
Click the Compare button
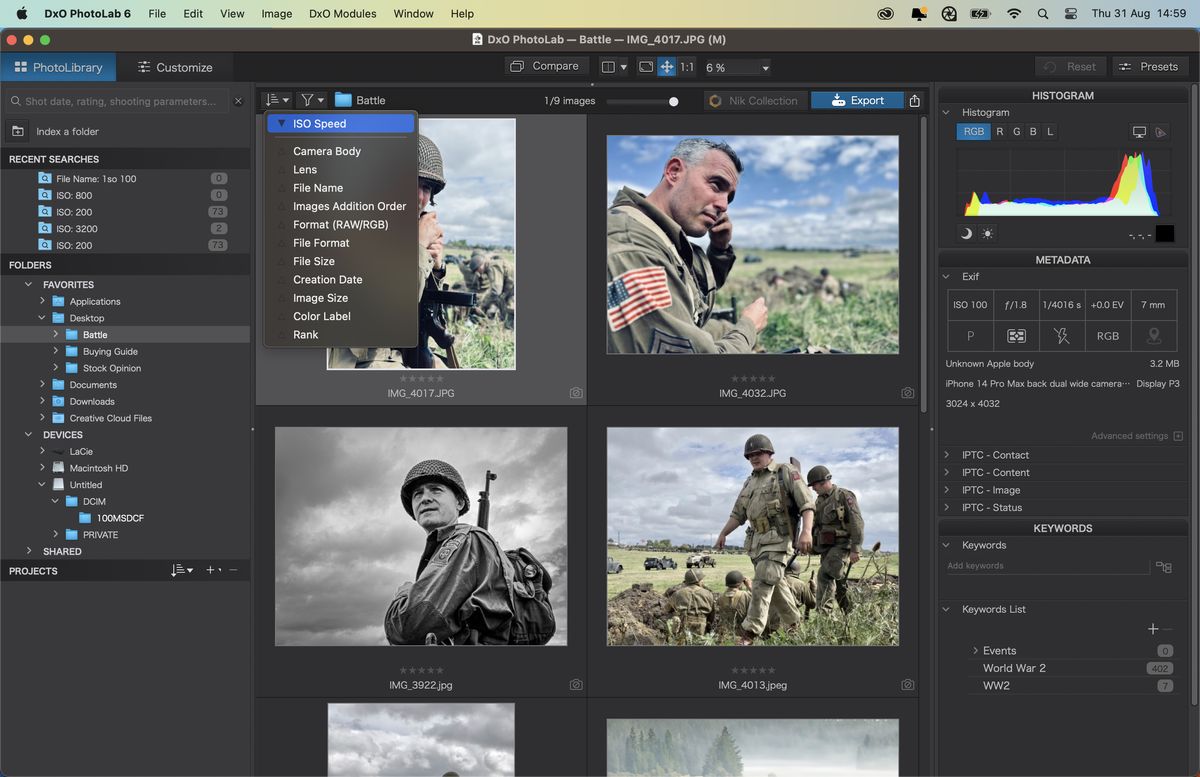click(x=545, y=67)
